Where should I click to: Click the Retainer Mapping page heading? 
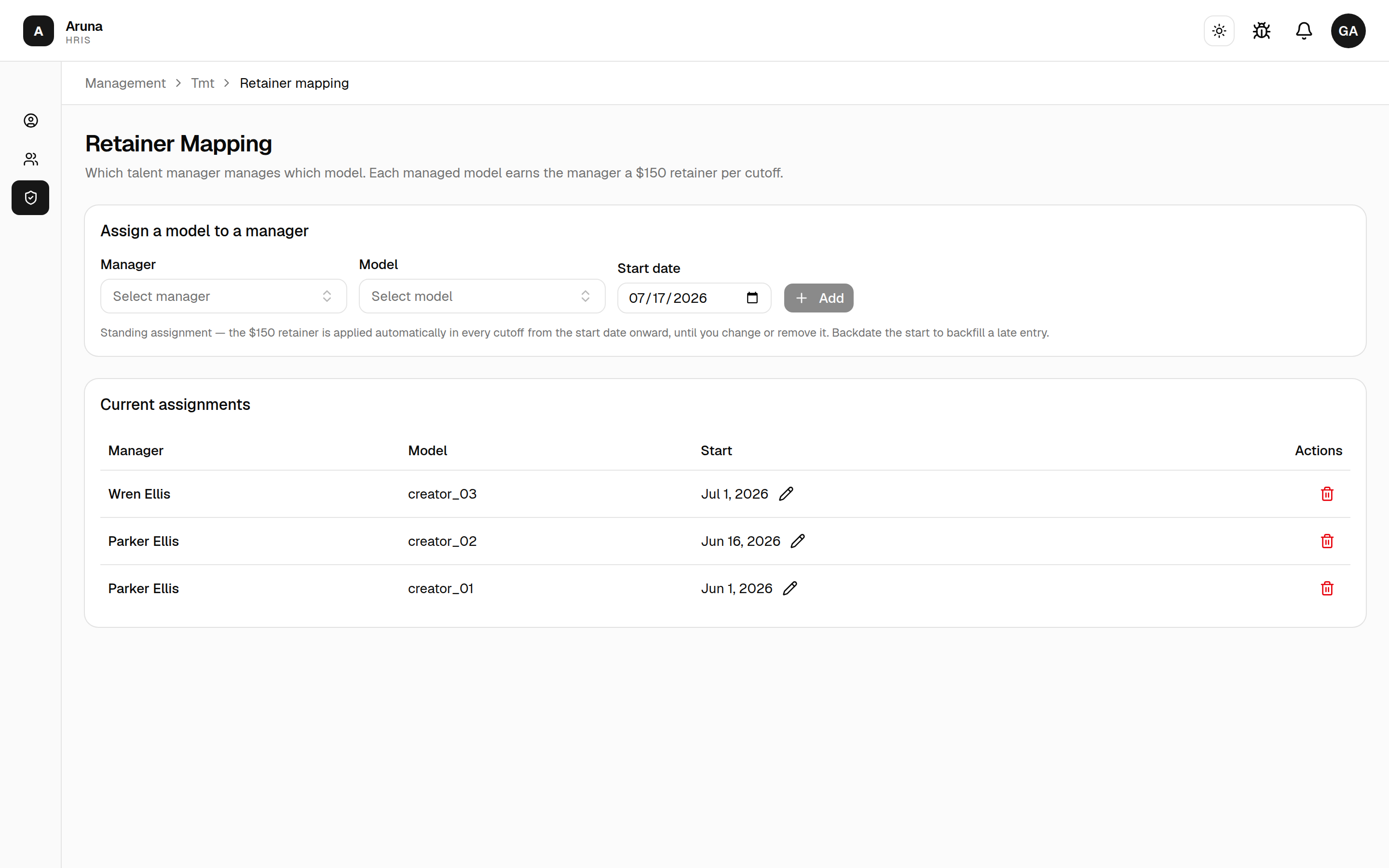178,144
